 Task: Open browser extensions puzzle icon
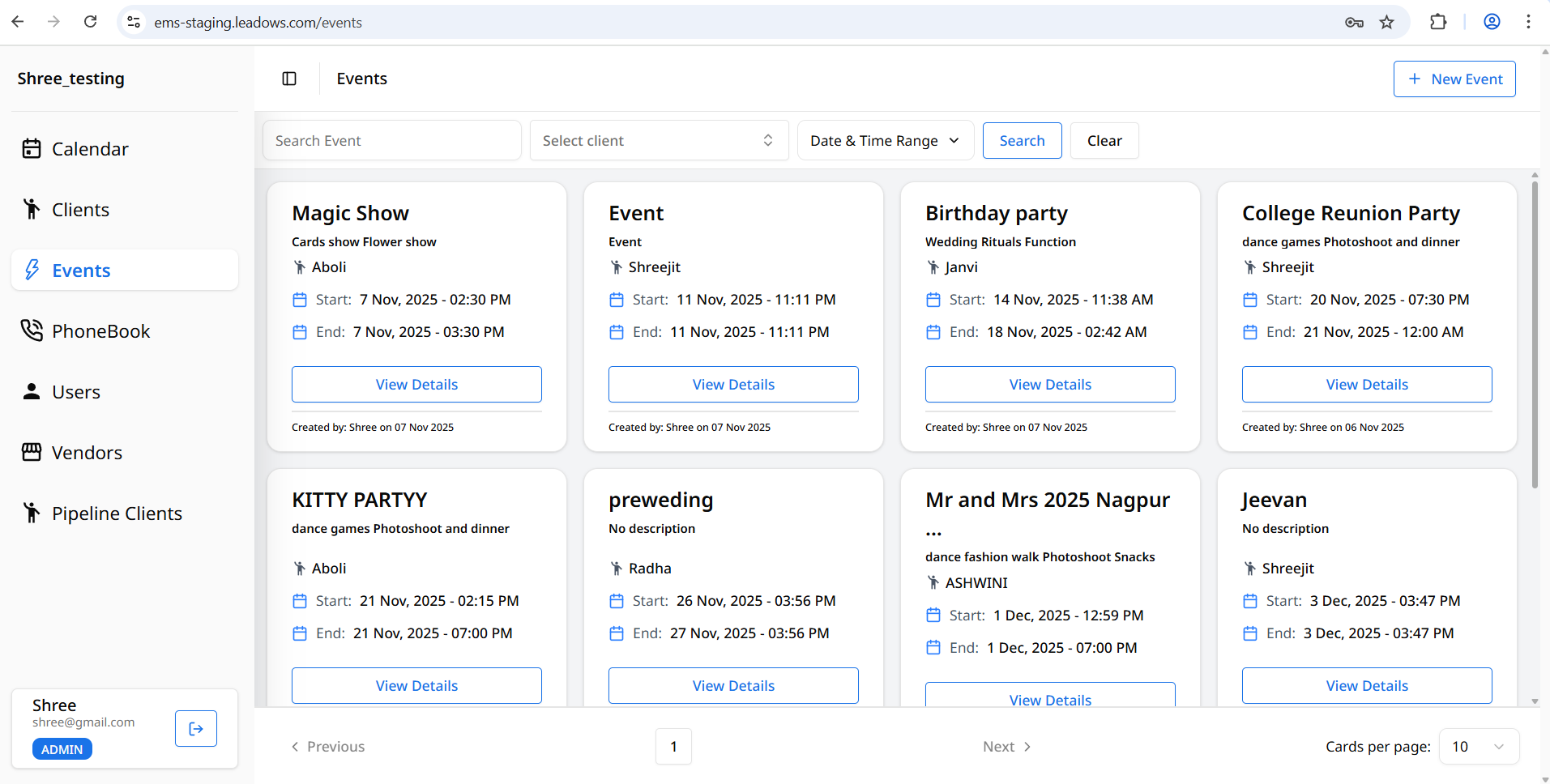1438,22
